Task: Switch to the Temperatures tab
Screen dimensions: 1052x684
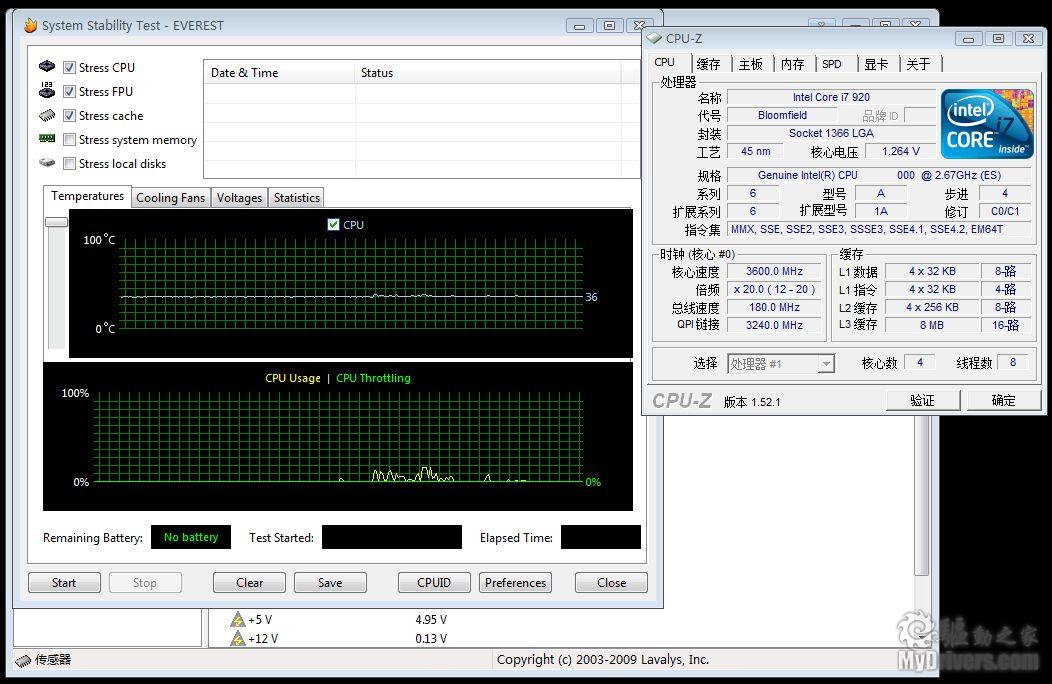Action: pos(87,196)
